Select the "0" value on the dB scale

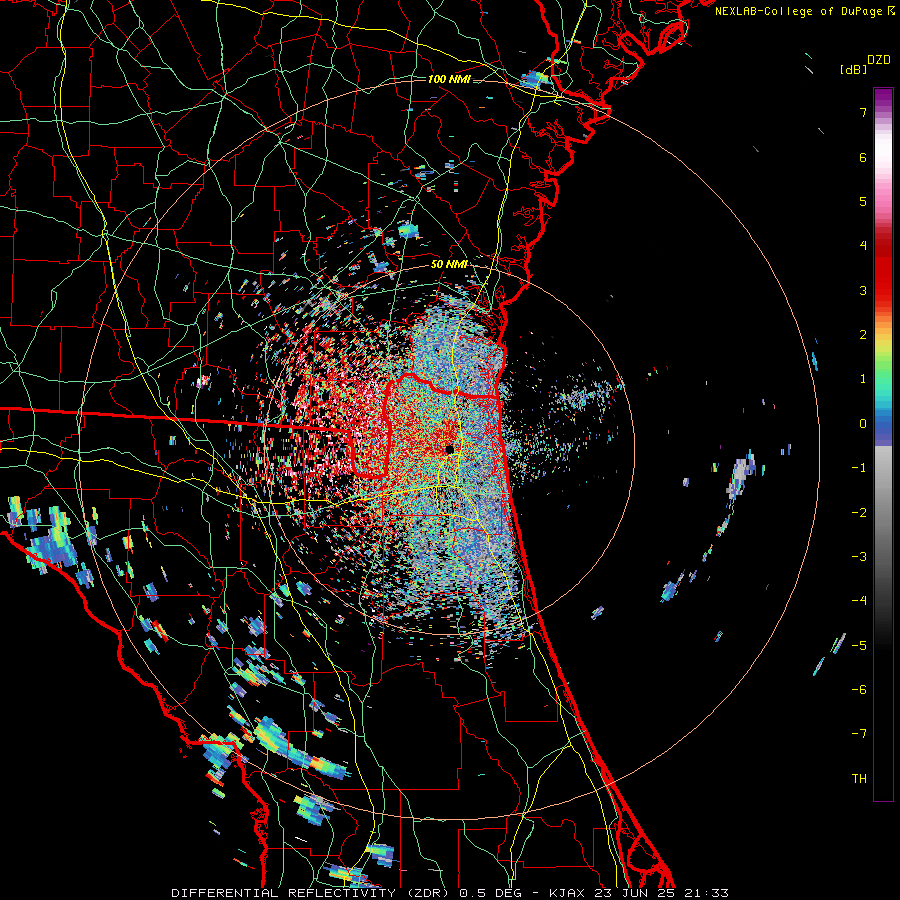click(863, 424)
